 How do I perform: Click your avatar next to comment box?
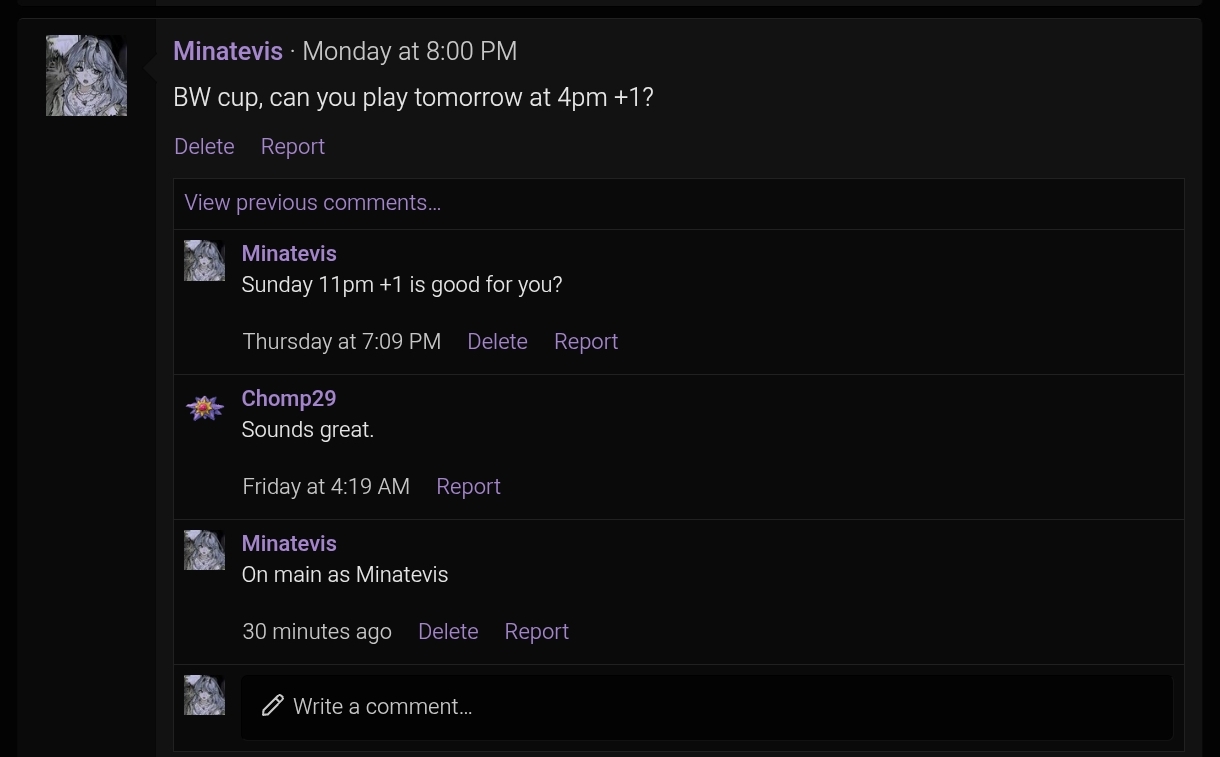pos(204,695)
